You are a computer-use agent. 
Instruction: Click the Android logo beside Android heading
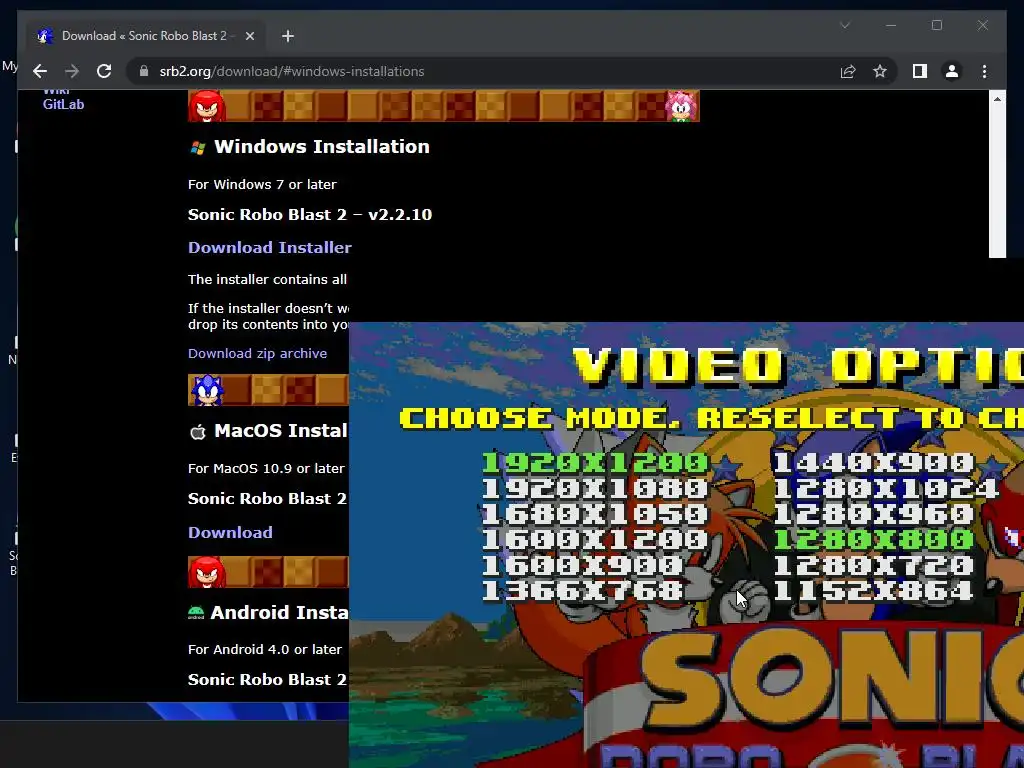[195, 613]
